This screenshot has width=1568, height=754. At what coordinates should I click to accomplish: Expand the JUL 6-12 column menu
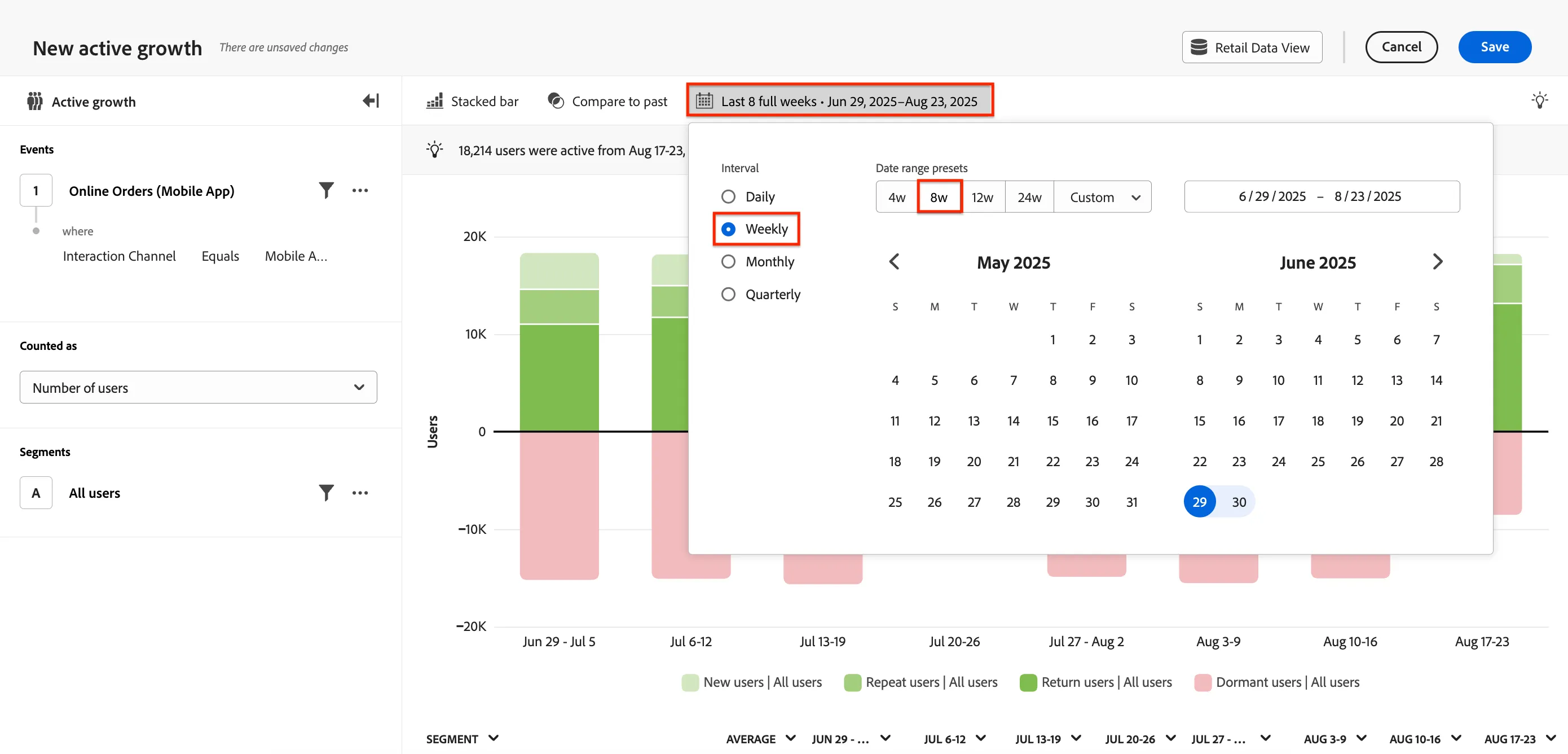pyautogui.click(x=980, y=738)
